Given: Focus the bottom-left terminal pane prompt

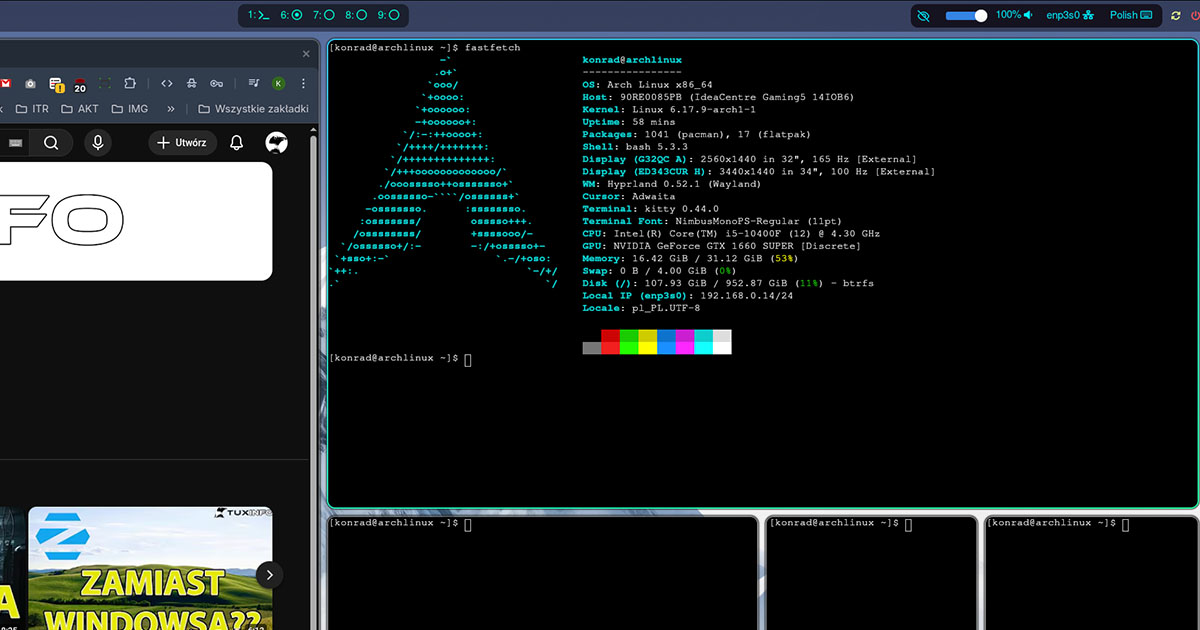Looking at the screenshot, I should pos(400,523).
